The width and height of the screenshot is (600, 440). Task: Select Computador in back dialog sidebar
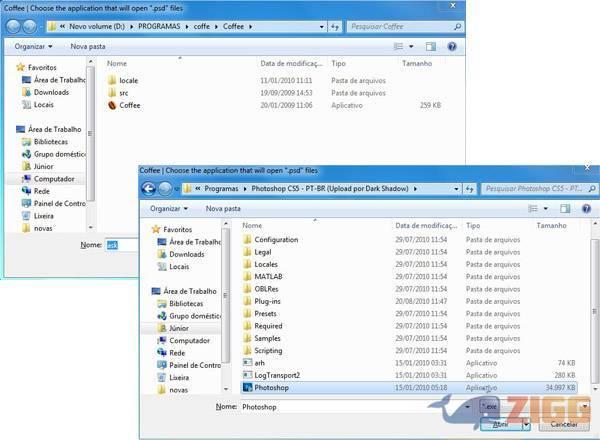53,178
